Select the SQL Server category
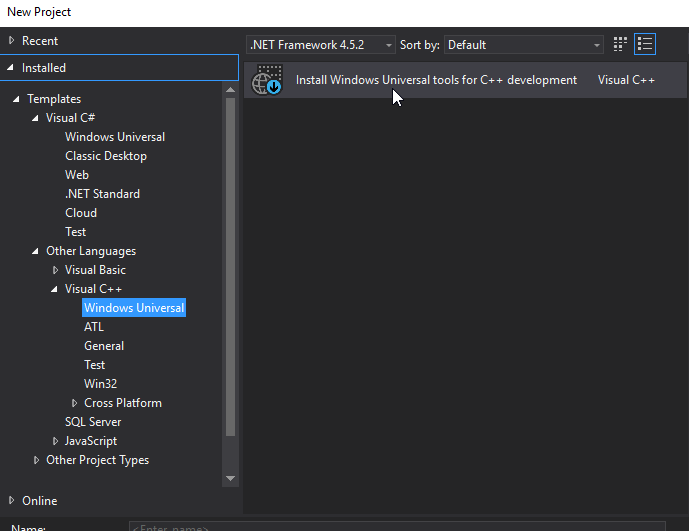 (93, 422)
